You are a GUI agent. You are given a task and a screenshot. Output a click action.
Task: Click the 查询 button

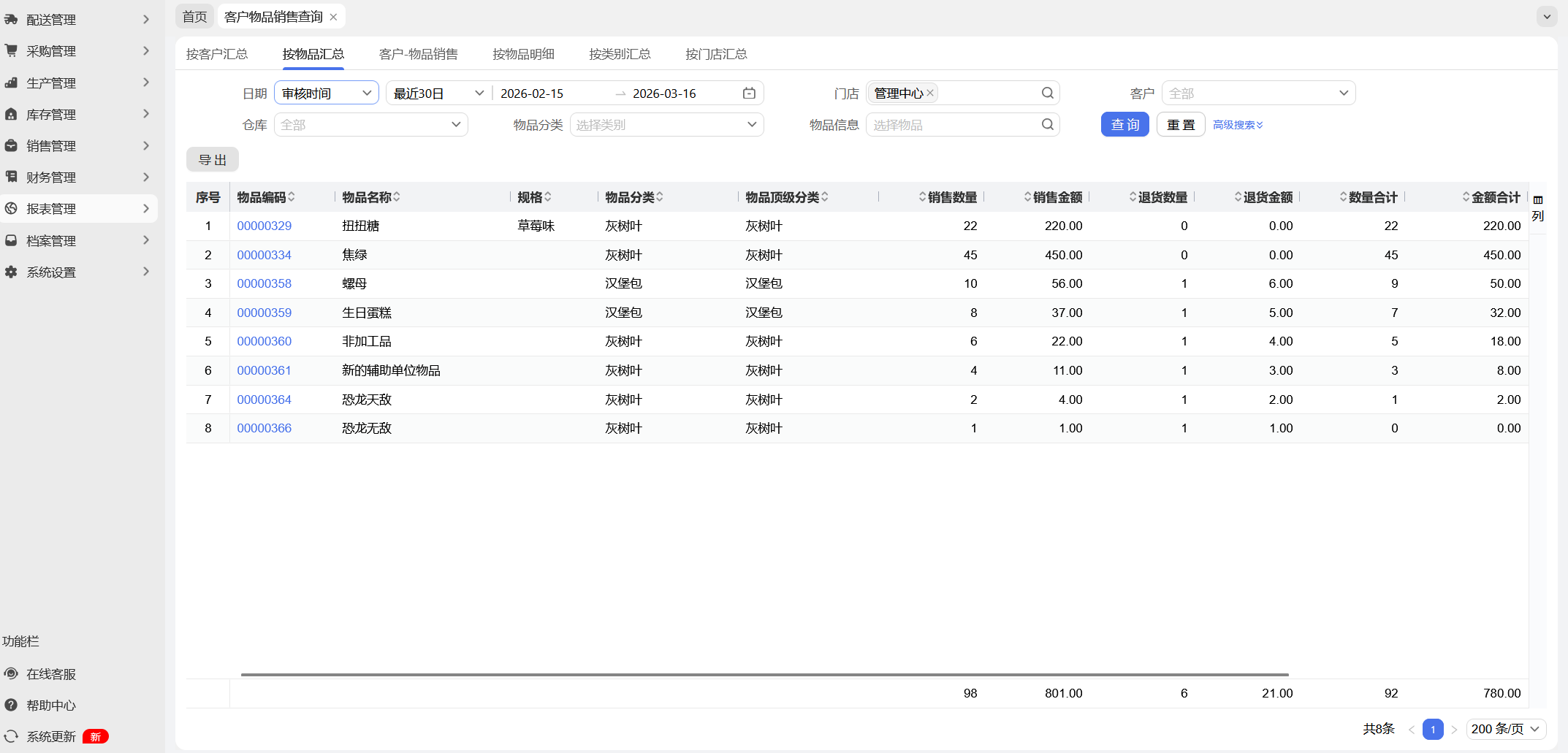click(1124, 125)
